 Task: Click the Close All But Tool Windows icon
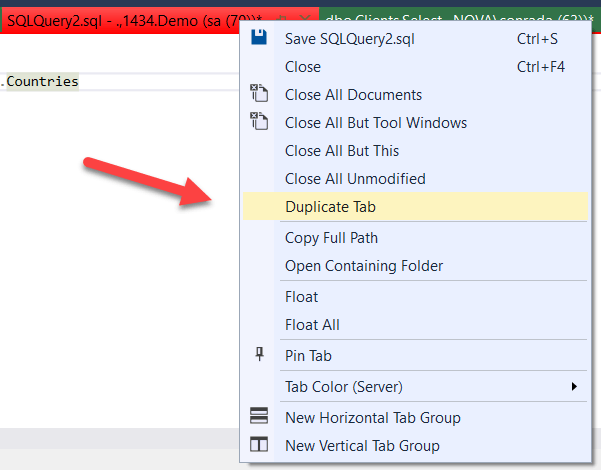pyautogui.click(x=259, y=122)
